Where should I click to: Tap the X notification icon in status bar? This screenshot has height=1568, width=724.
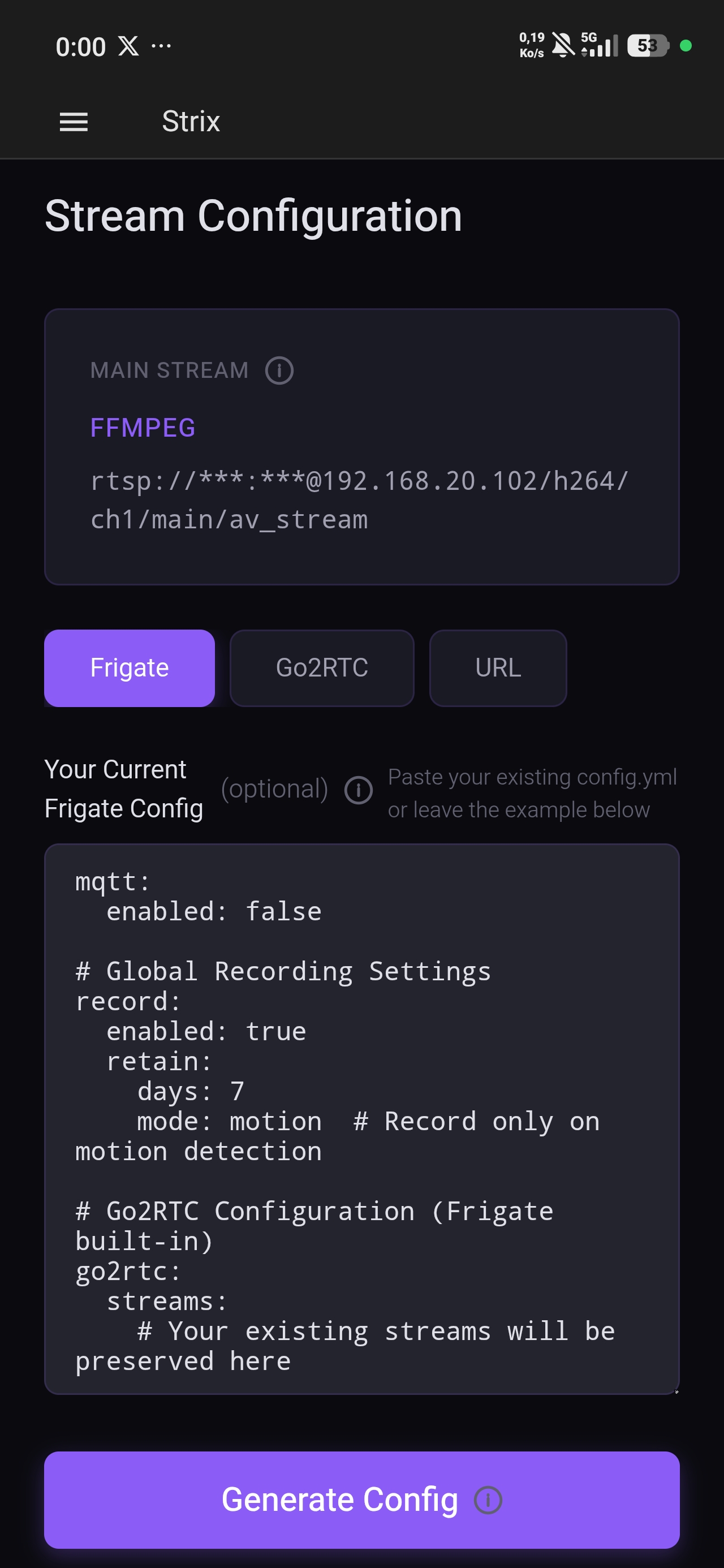128,46
